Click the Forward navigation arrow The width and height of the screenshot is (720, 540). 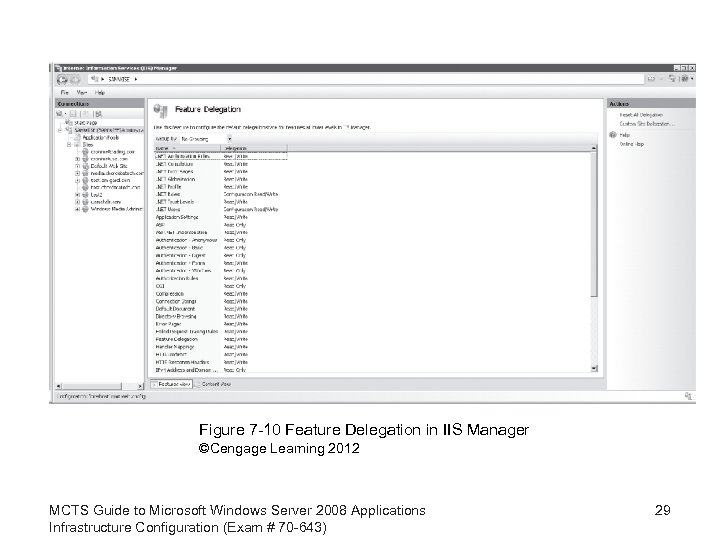74,79
